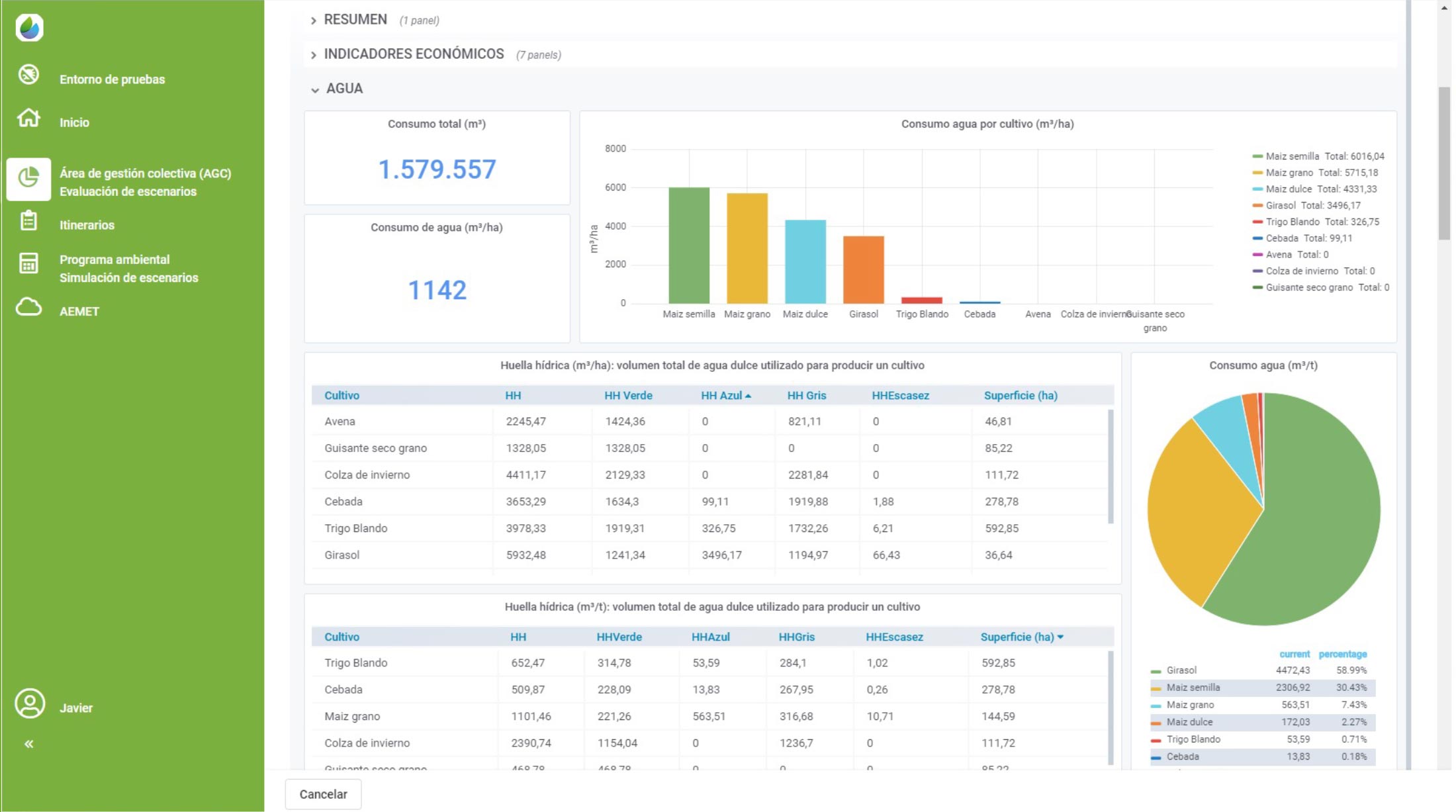Toggle Maiz grano in bar chart legend

[x=1315, y=173]
